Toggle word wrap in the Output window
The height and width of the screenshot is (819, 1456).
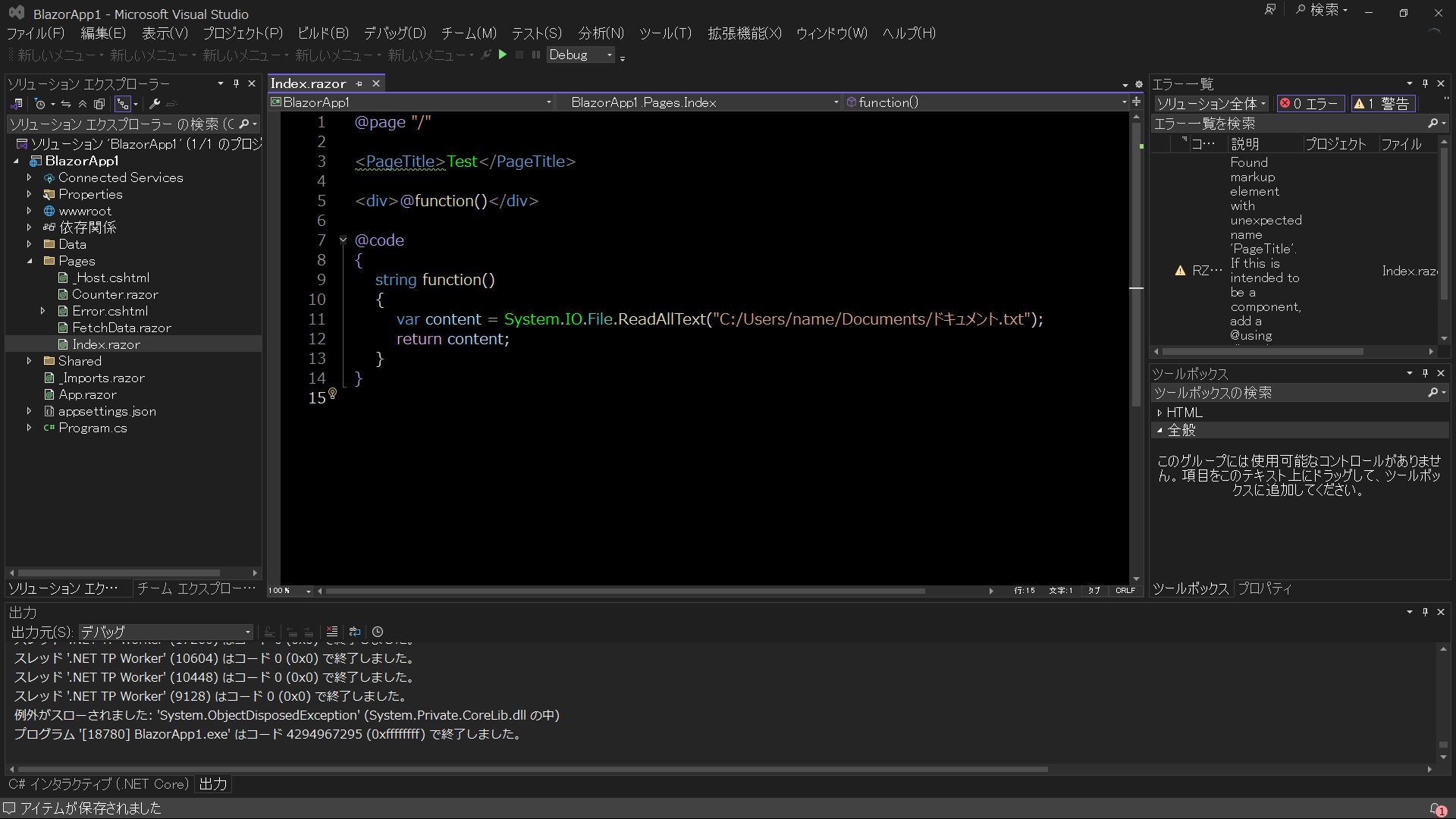pos(354,632)
